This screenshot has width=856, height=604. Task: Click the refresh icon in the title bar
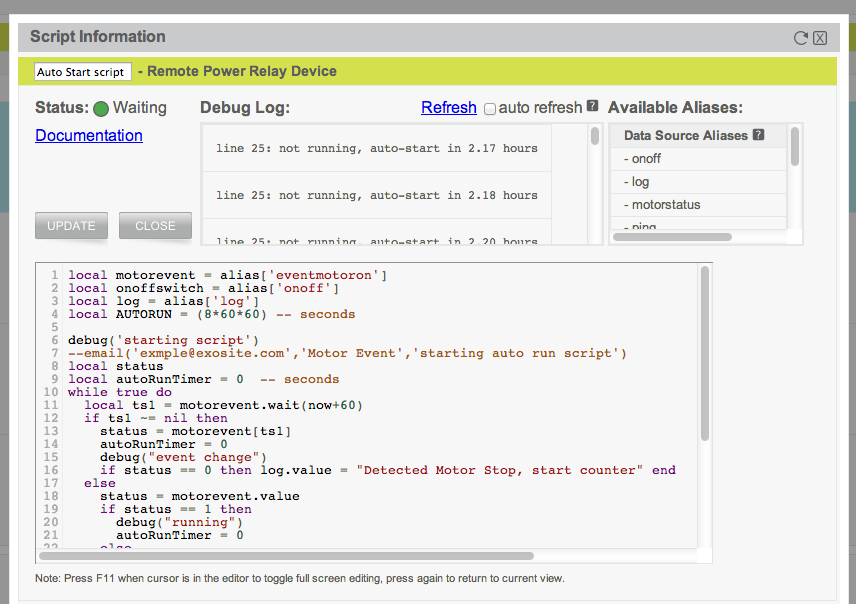point(799,37)
